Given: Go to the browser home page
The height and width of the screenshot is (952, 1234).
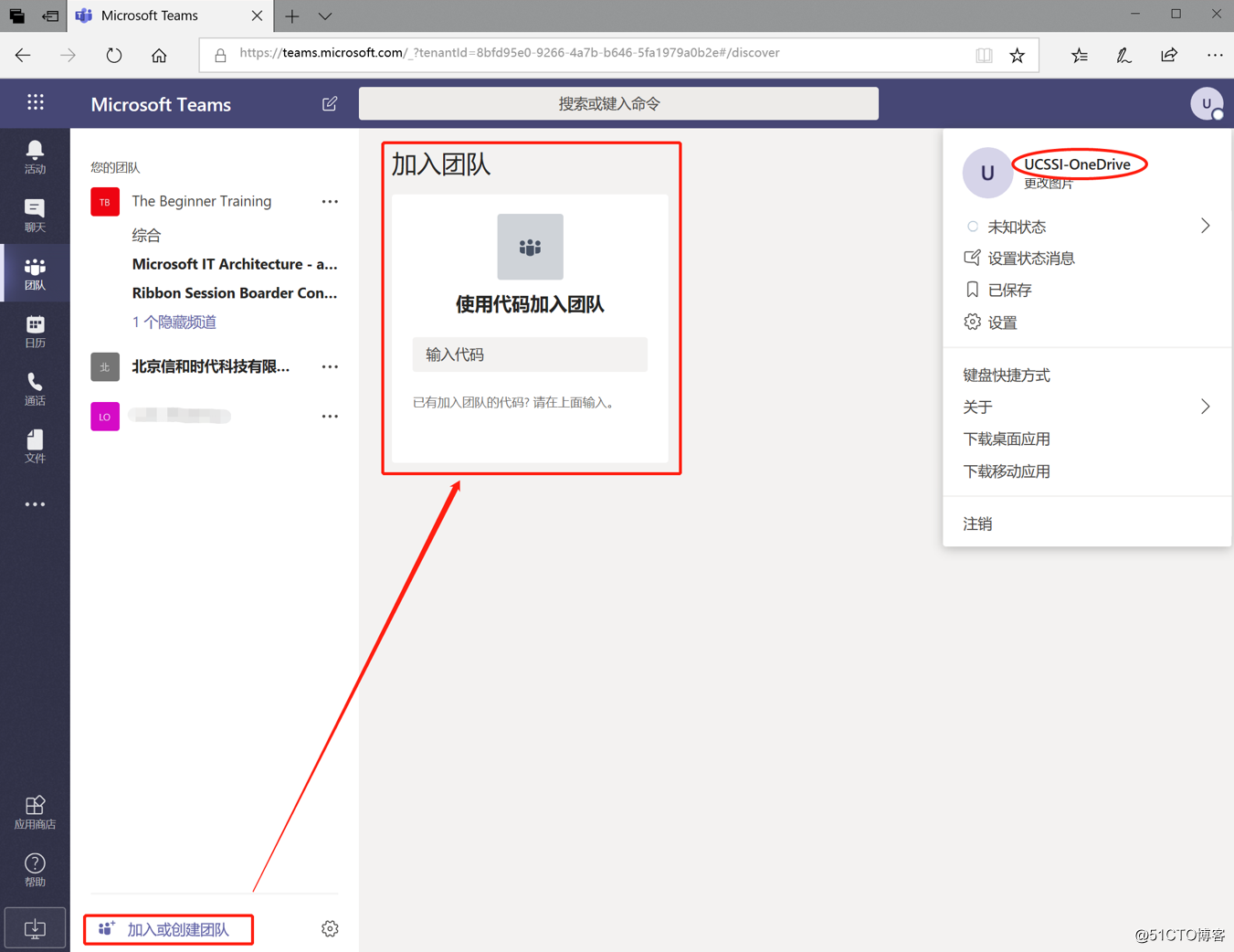Looking at the screenshot, I should point(159,56).
